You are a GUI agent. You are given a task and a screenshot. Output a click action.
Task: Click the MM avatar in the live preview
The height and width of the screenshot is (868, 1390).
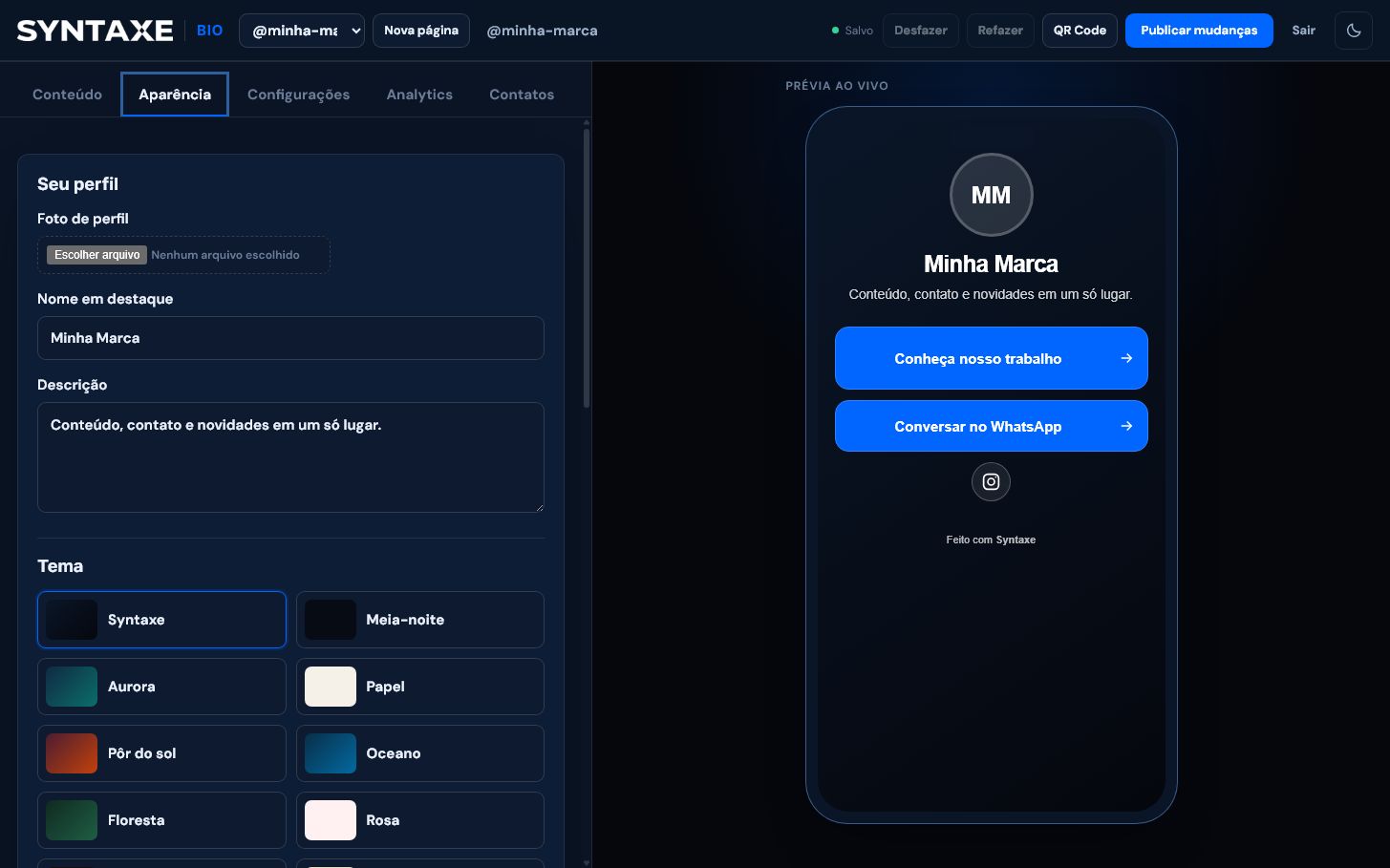tap(992, 195)
